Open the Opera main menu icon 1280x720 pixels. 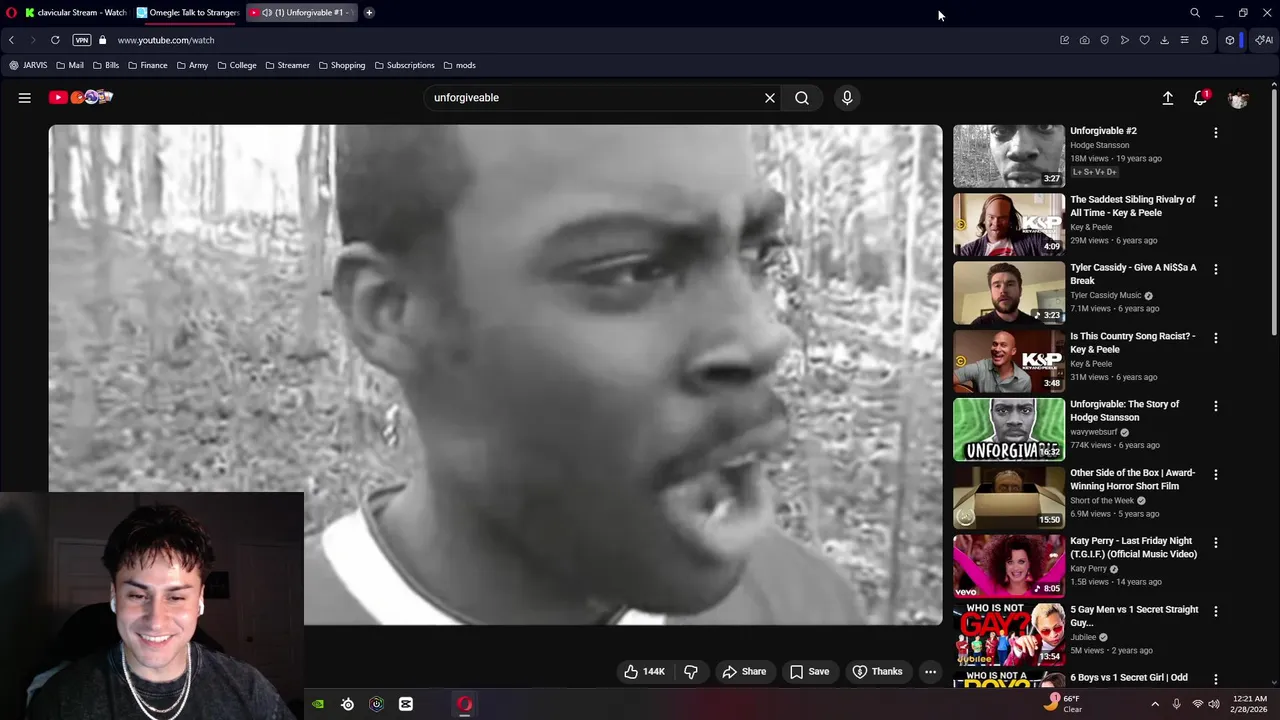click(11, 13)
